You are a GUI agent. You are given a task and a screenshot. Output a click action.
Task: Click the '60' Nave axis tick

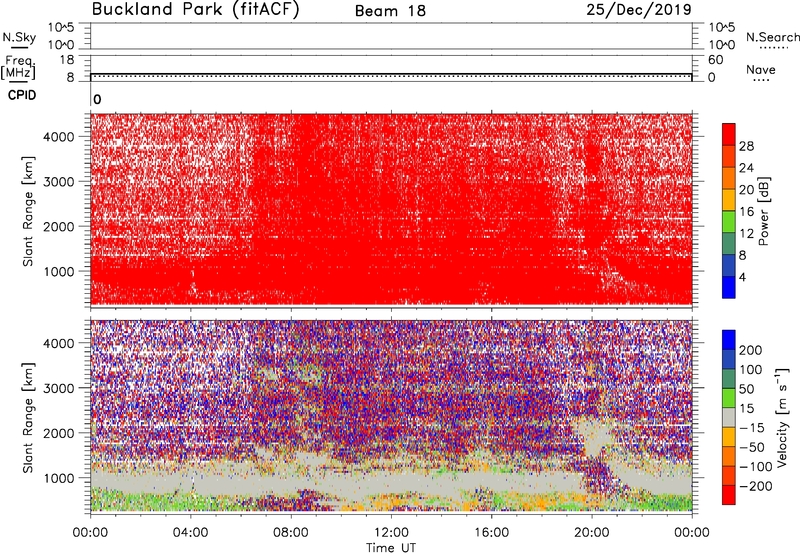pos(715,60)
